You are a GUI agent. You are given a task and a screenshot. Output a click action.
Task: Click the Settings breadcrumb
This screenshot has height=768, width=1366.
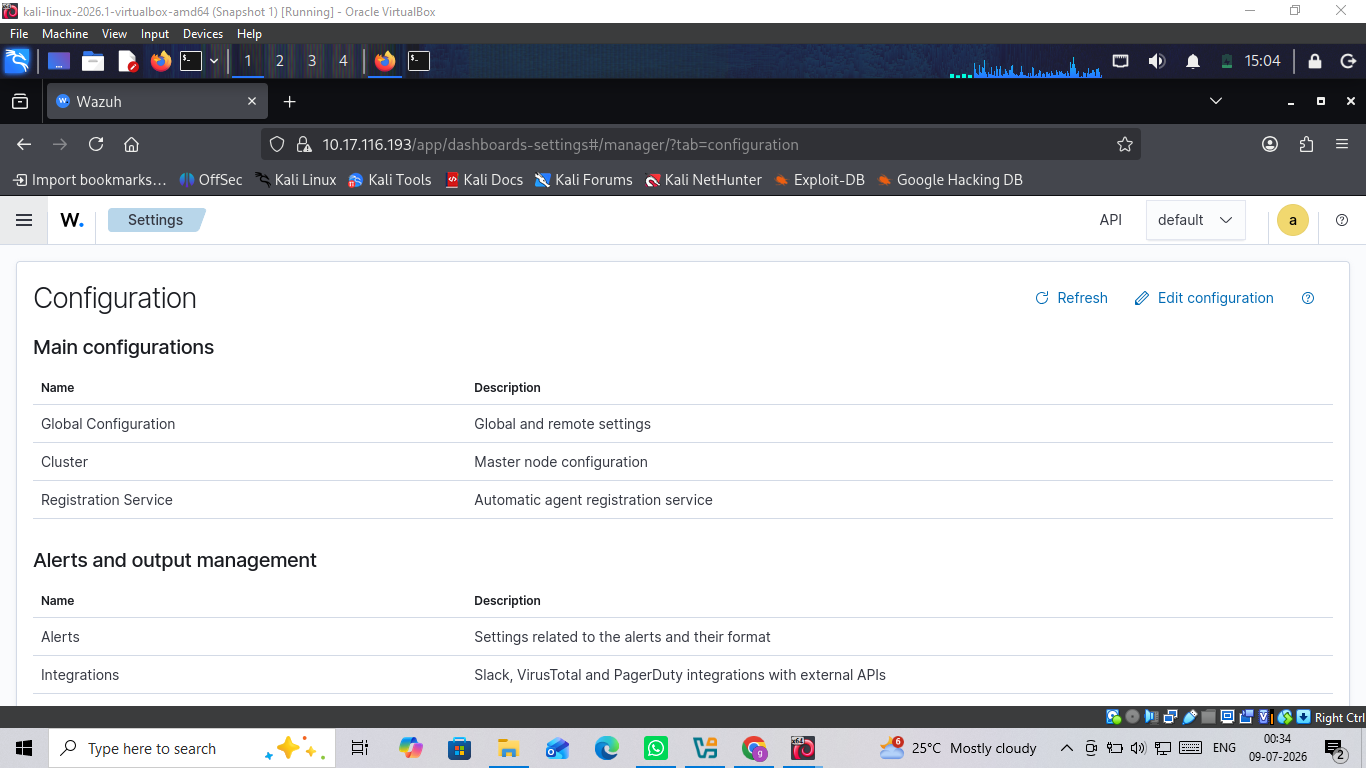click(156, 220)
